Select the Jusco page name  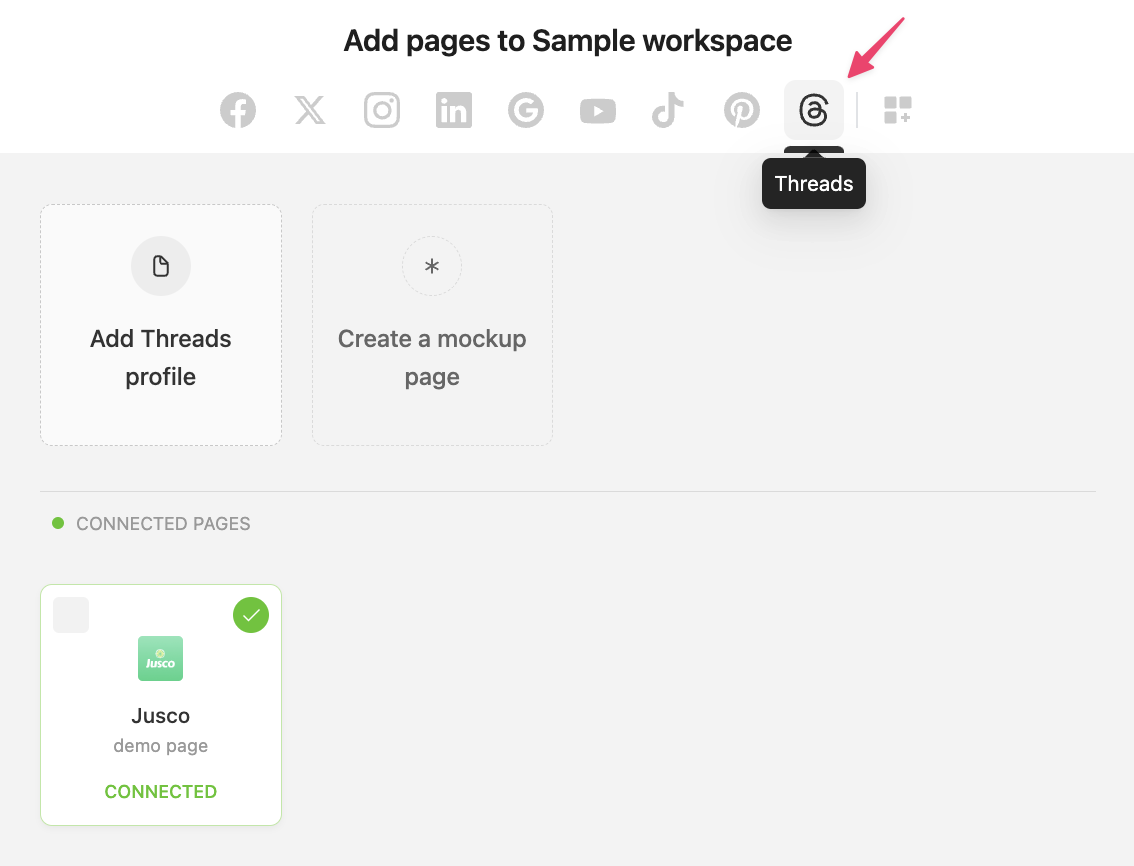160,716
